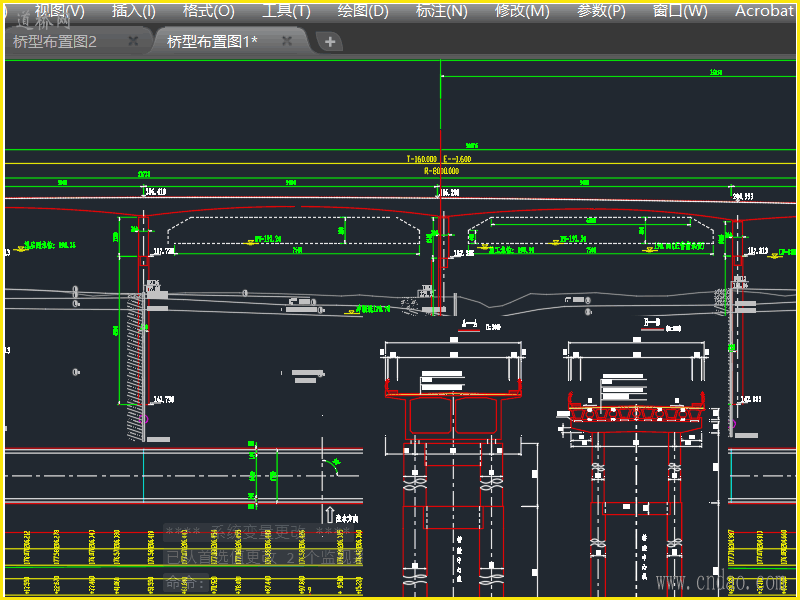The image size is (800, 600).
Task: Open the Acrobat menu
Action: click(764, 11)
